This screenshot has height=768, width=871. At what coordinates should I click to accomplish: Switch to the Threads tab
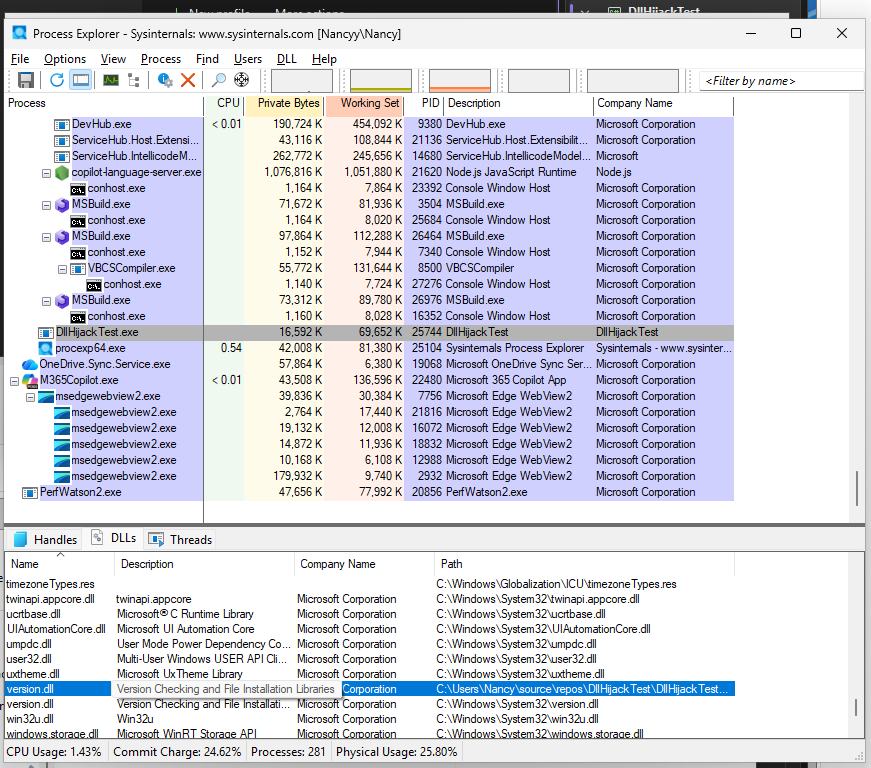(181, 539)
